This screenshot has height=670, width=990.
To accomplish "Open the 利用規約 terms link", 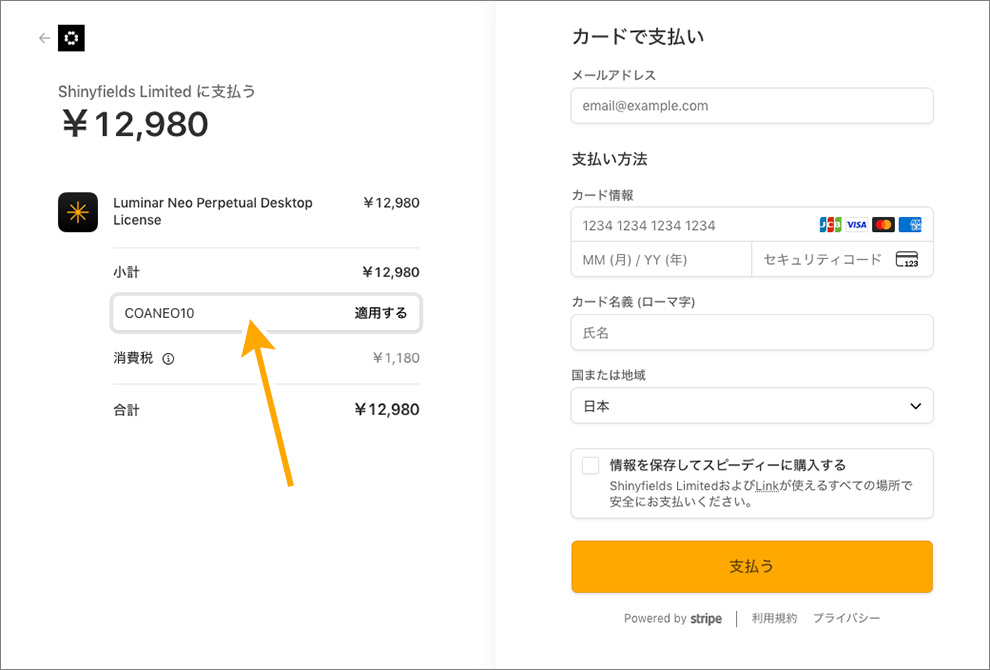I will tap(774, 619).
